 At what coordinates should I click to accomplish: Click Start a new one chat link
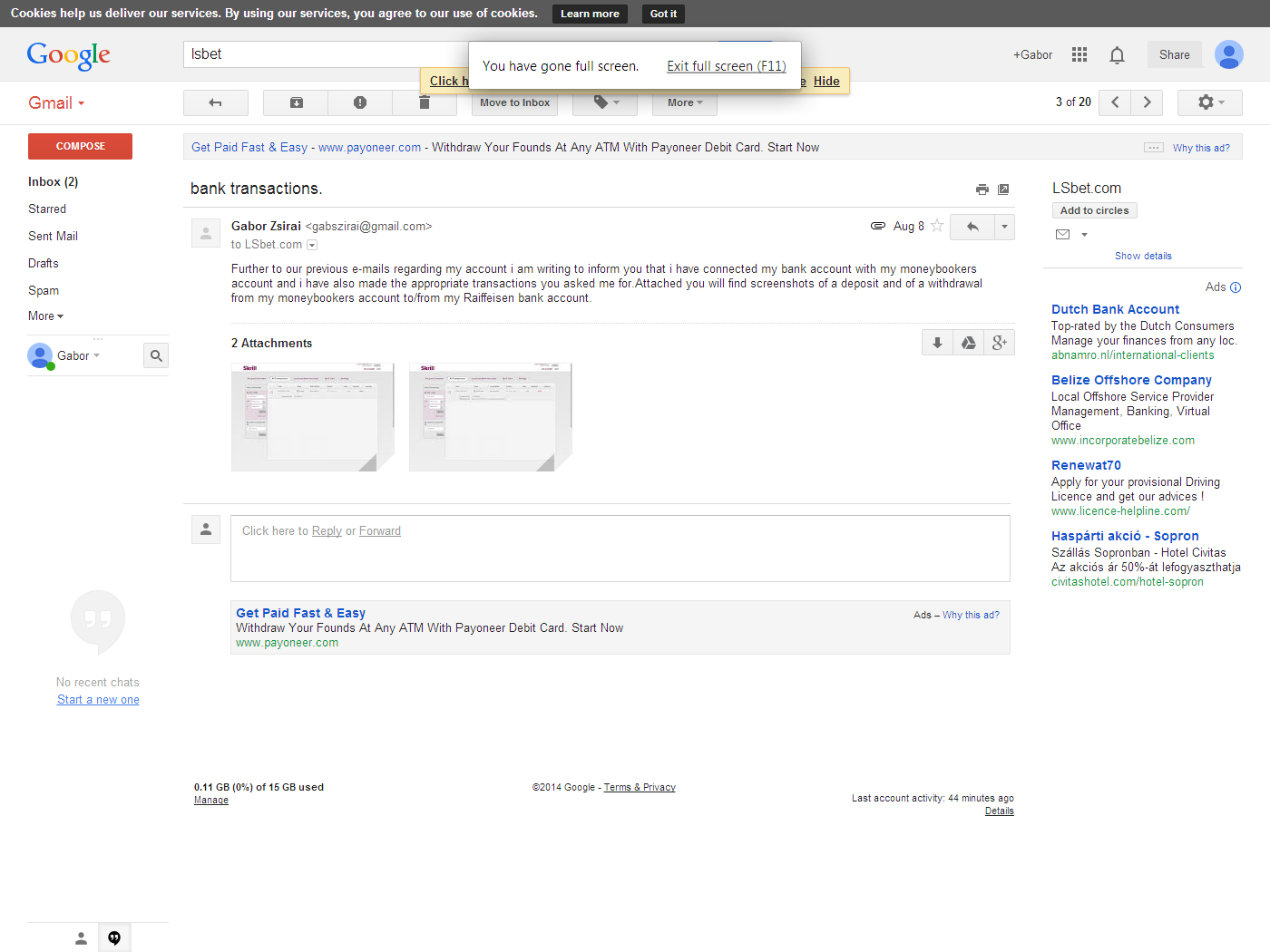(98, 700)
